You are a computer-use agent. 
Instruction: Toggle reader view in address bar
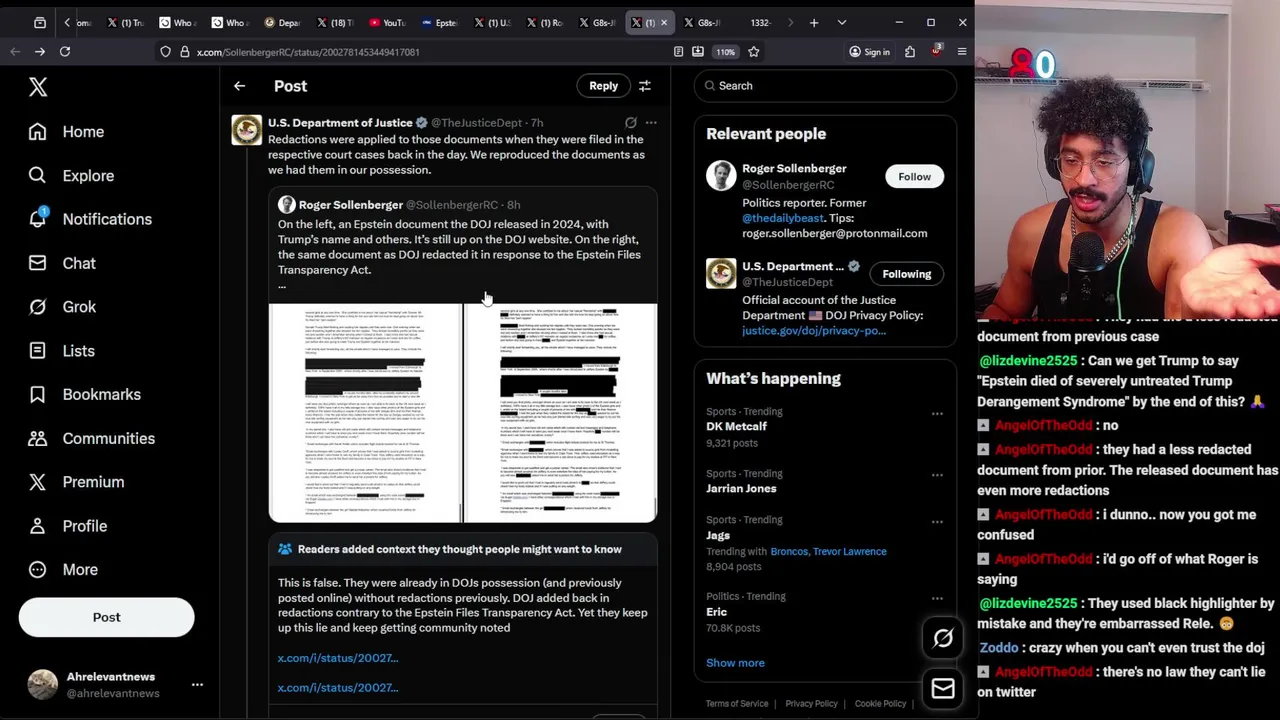click(x=679, y=52)
